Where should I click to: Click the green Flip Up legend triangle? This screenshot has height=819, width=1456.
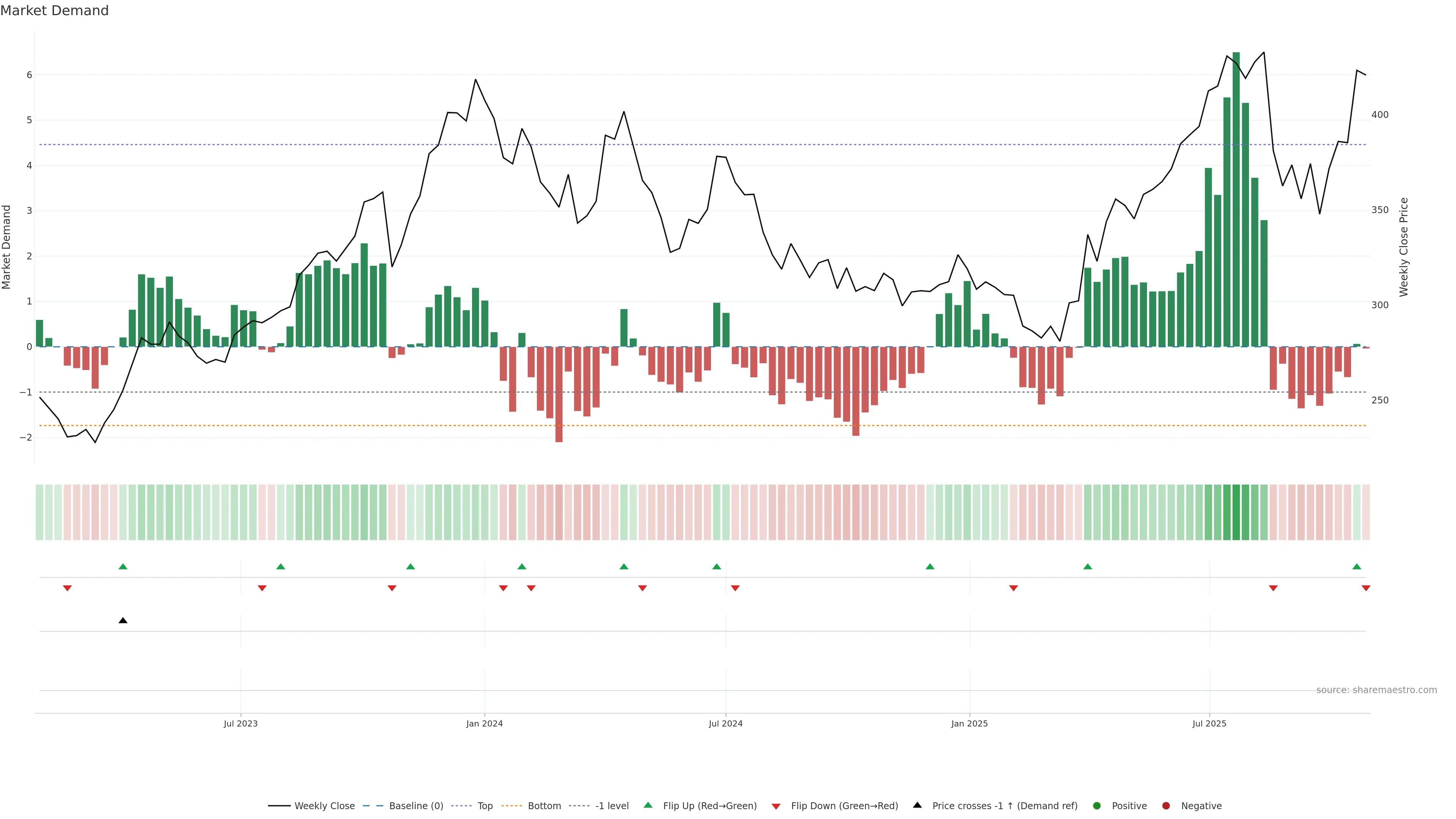[x=648, y=805]
